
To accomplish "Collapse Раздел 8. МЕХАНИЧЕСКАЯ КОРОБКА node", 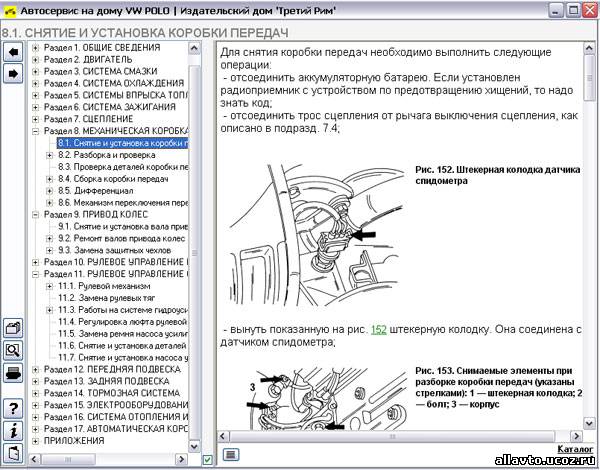I will point(35,131).
